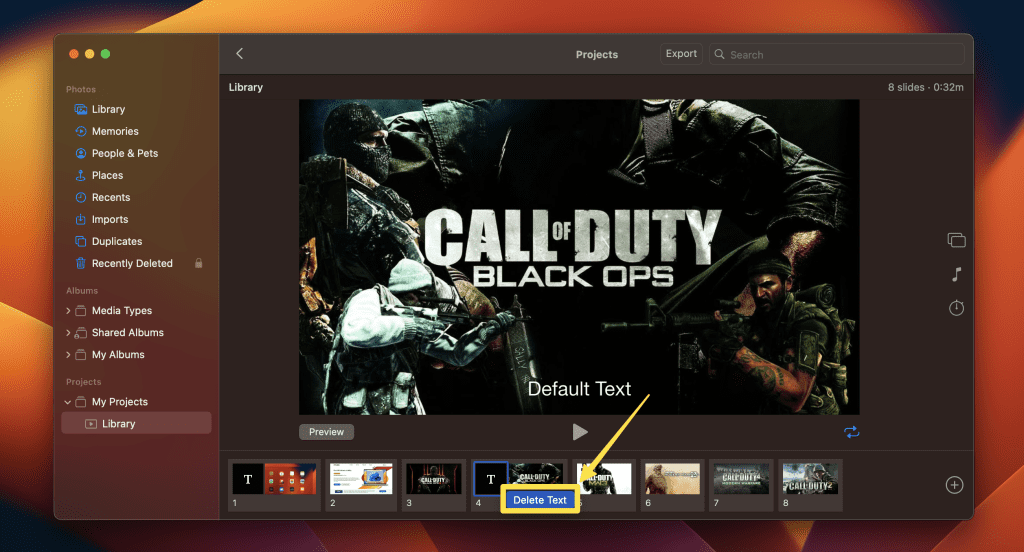
Task: Click the green full screen button
Action: 105,54
